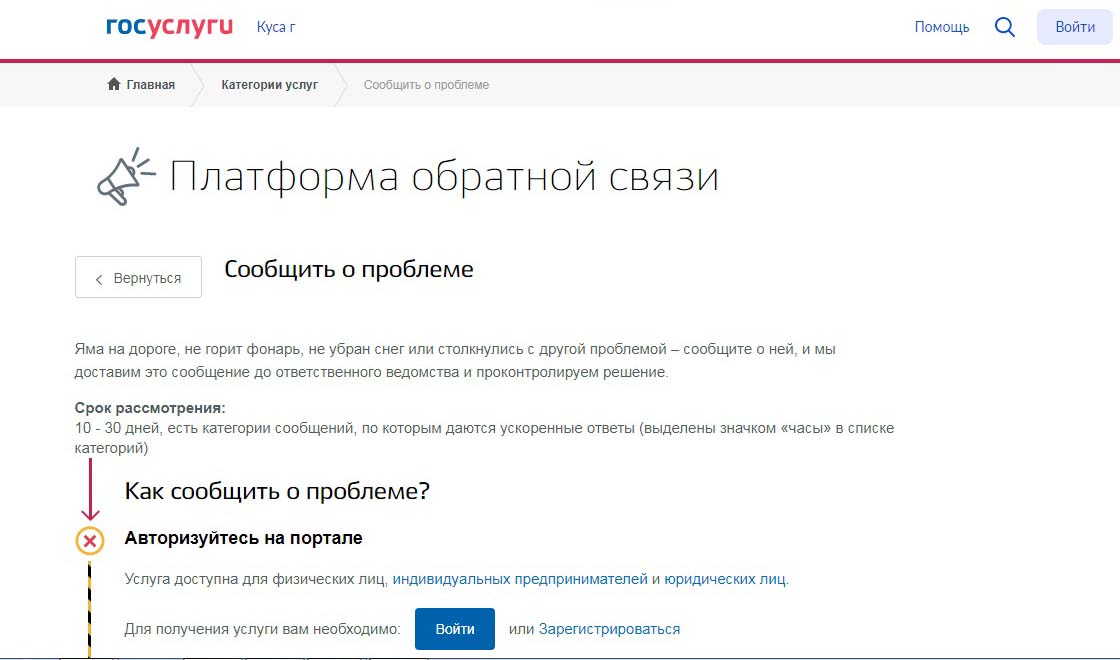
Task: Click the Платформа обратной связи heading
Action: click(444, 176)
